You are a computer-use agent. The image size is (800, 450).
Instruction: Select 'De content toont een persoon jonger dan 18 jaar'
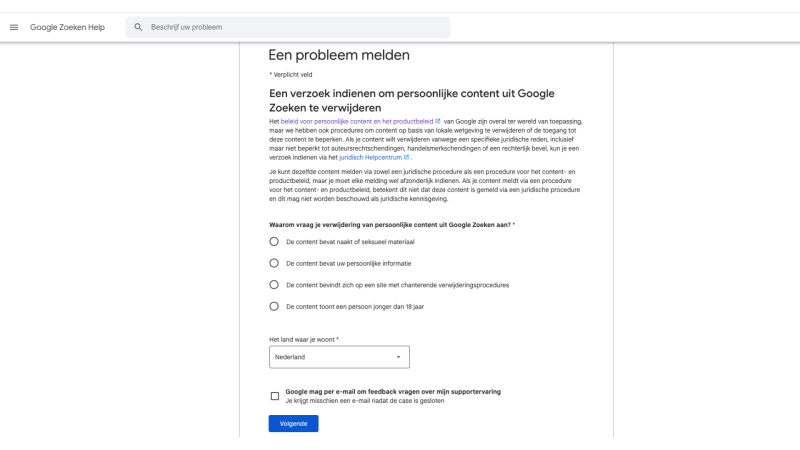click(274, 306)
